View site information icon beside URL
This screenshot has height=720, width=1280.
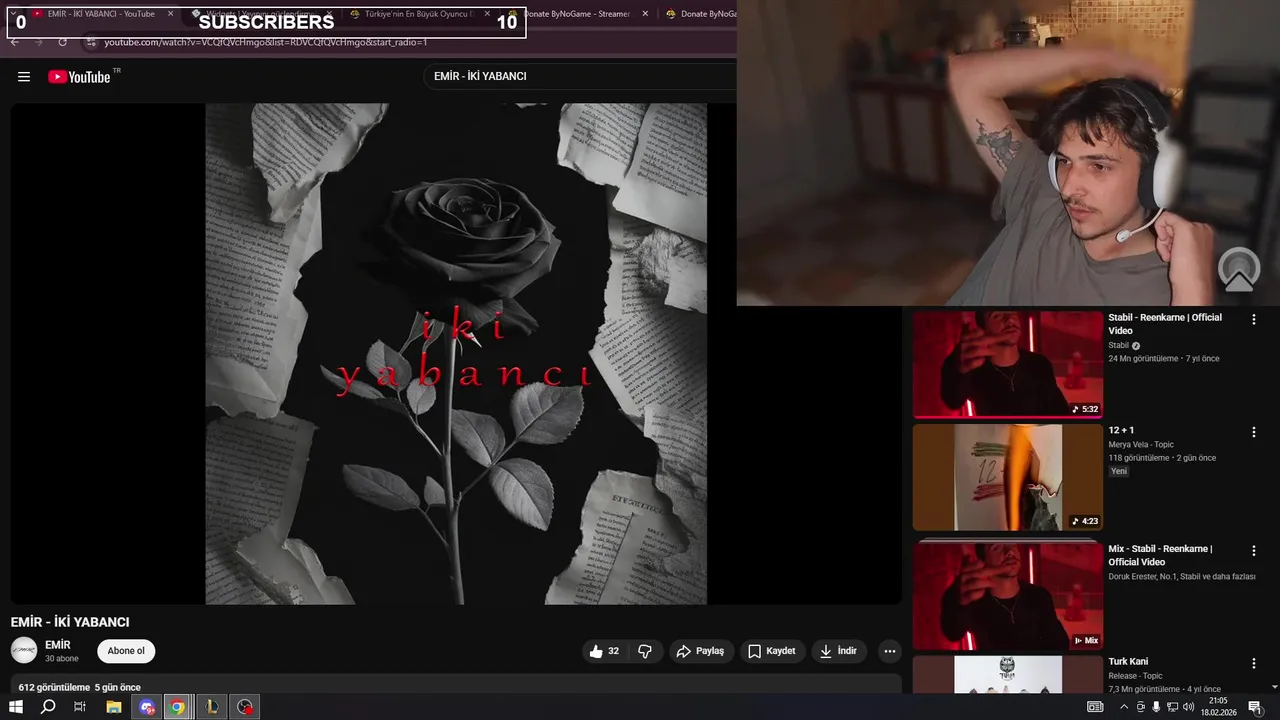(x=91, y=42)
